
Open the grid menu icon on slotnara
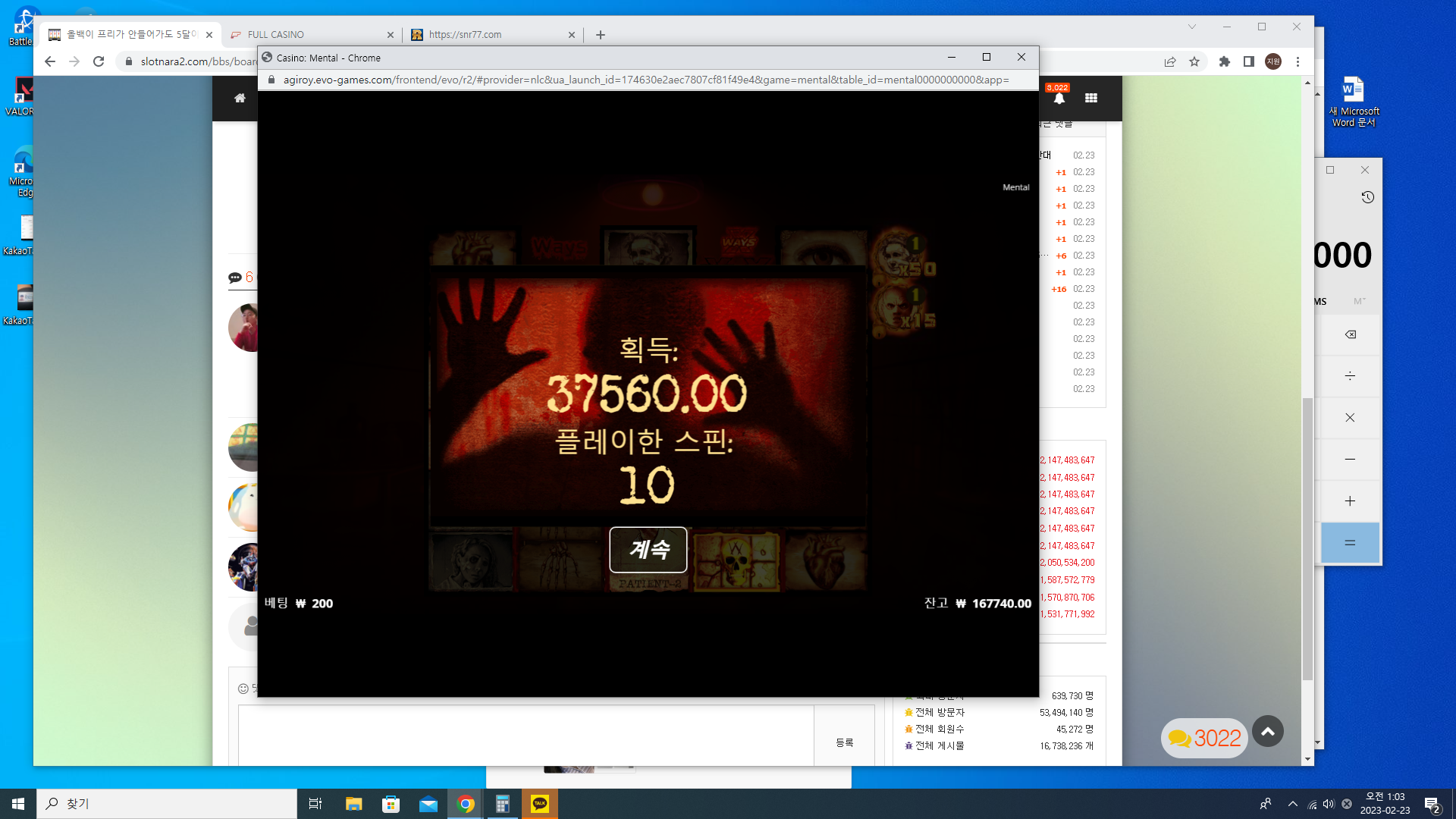(x=1091, y=98)
